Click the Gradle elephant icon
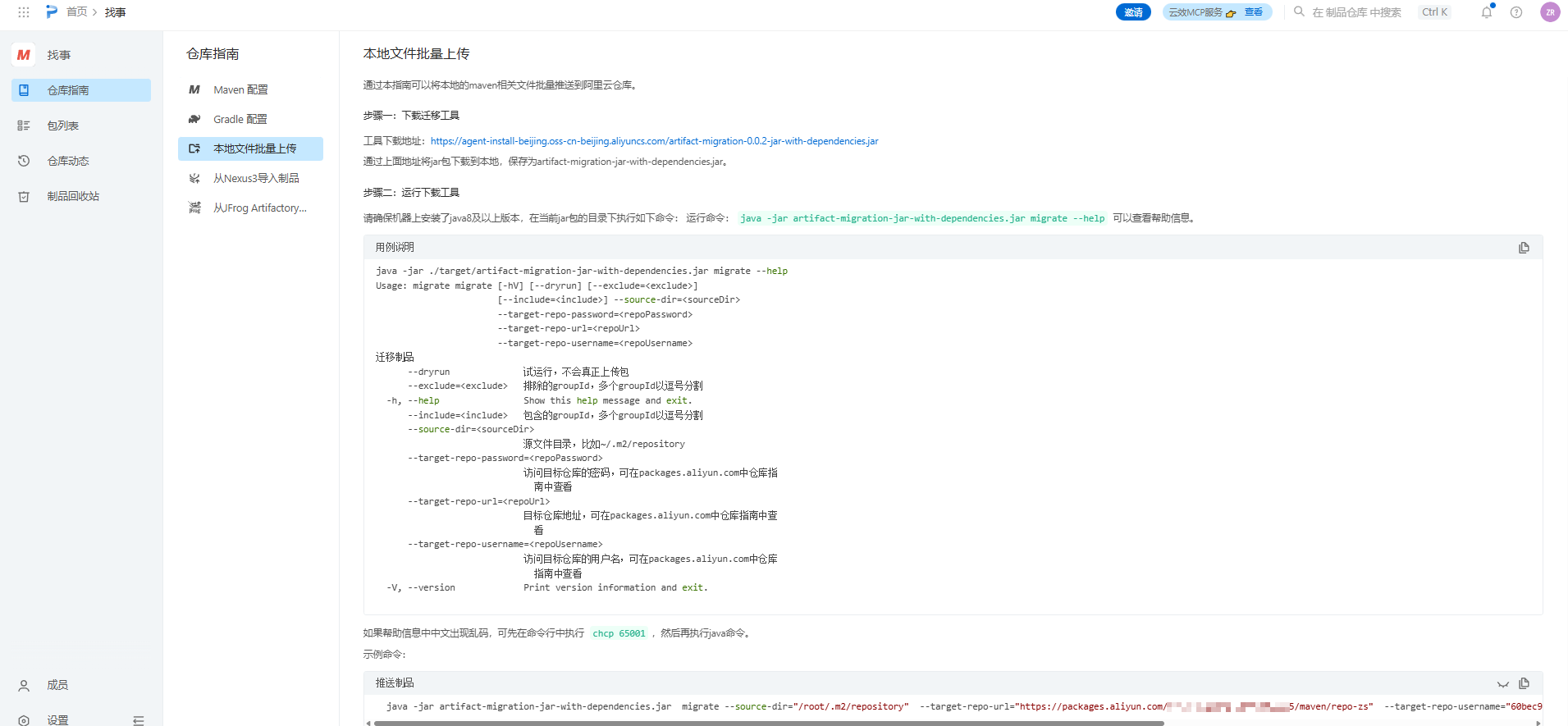The image size is (1568, 726). [x=194, y=119]
